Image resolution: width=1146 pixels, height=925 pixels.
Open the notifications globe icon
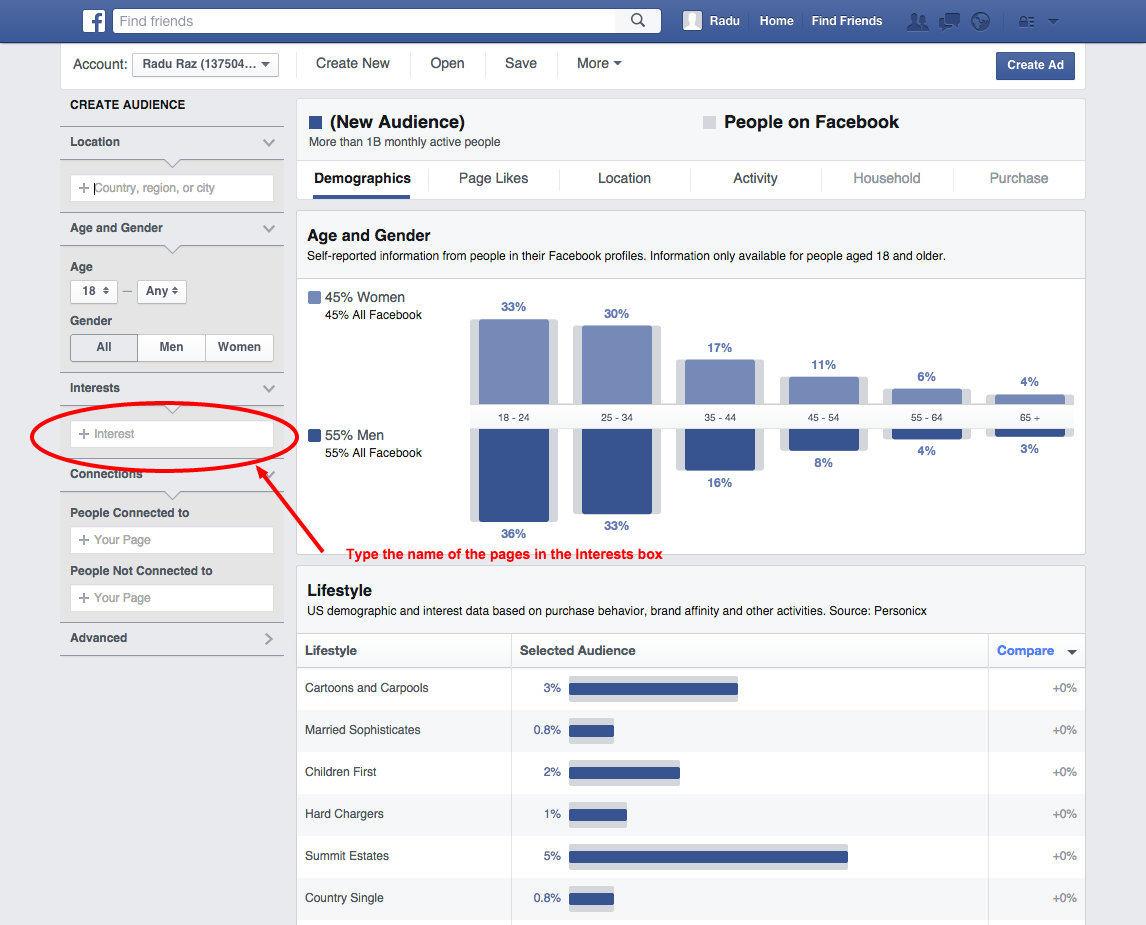point(980,21)
